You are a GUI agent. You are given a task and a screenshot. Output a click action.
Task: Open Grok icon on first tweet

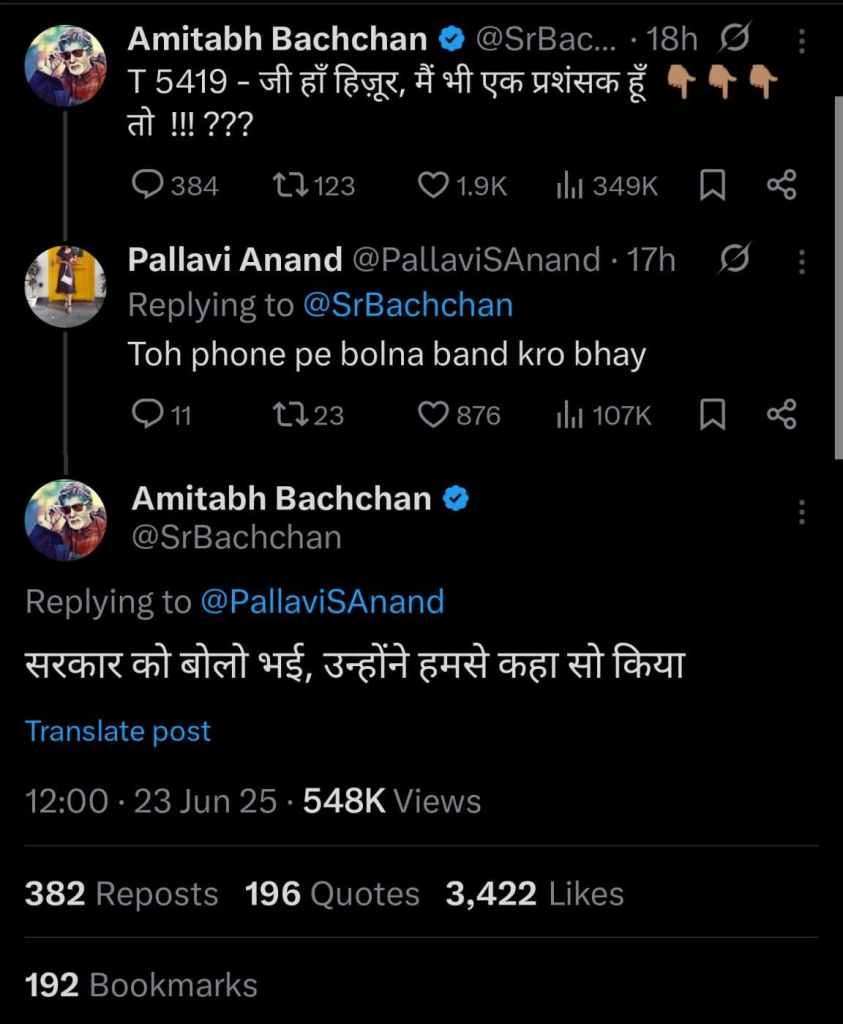click(x=735, y=41)
